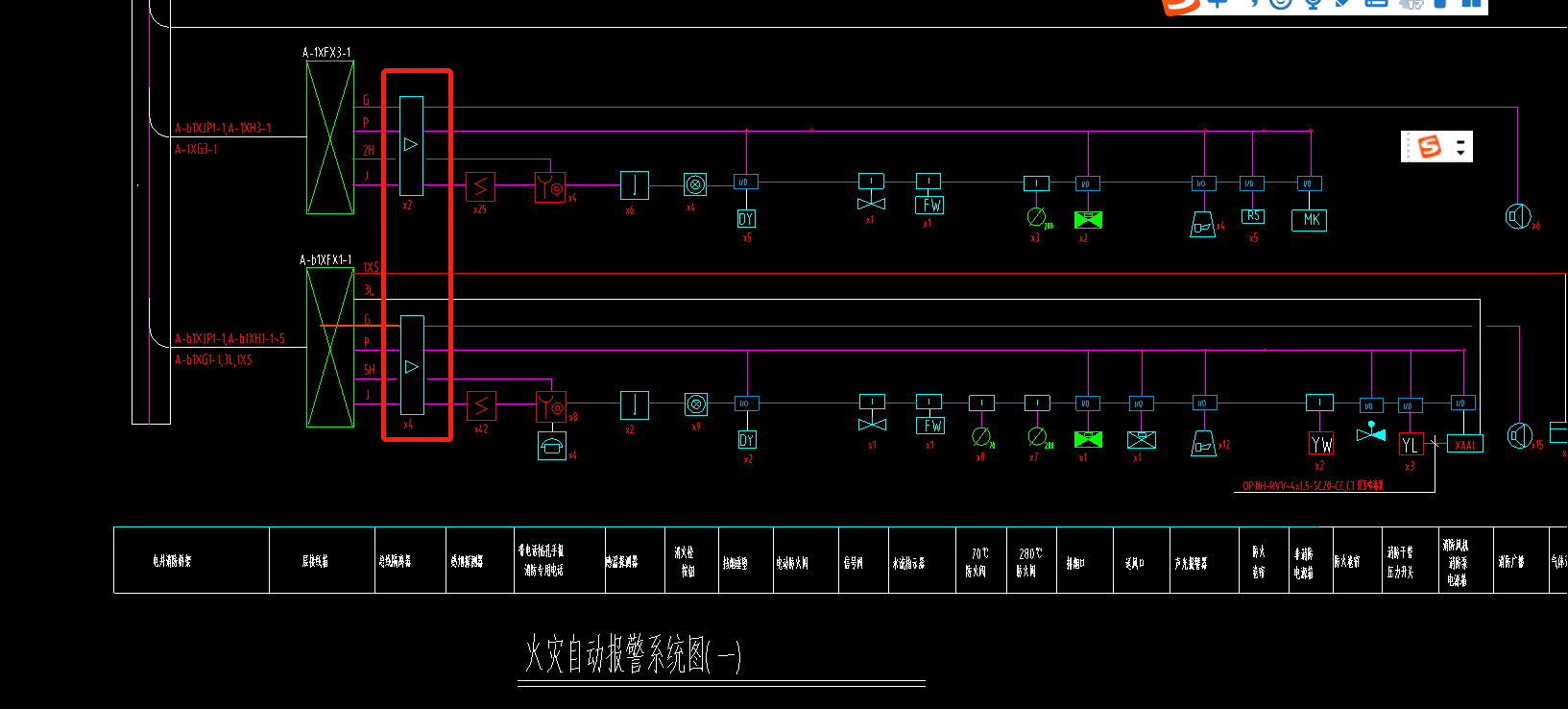Select the RS symbol marked x5
The height and width of the screenshot is (709, 1568).
click(x=1253, y=216)
